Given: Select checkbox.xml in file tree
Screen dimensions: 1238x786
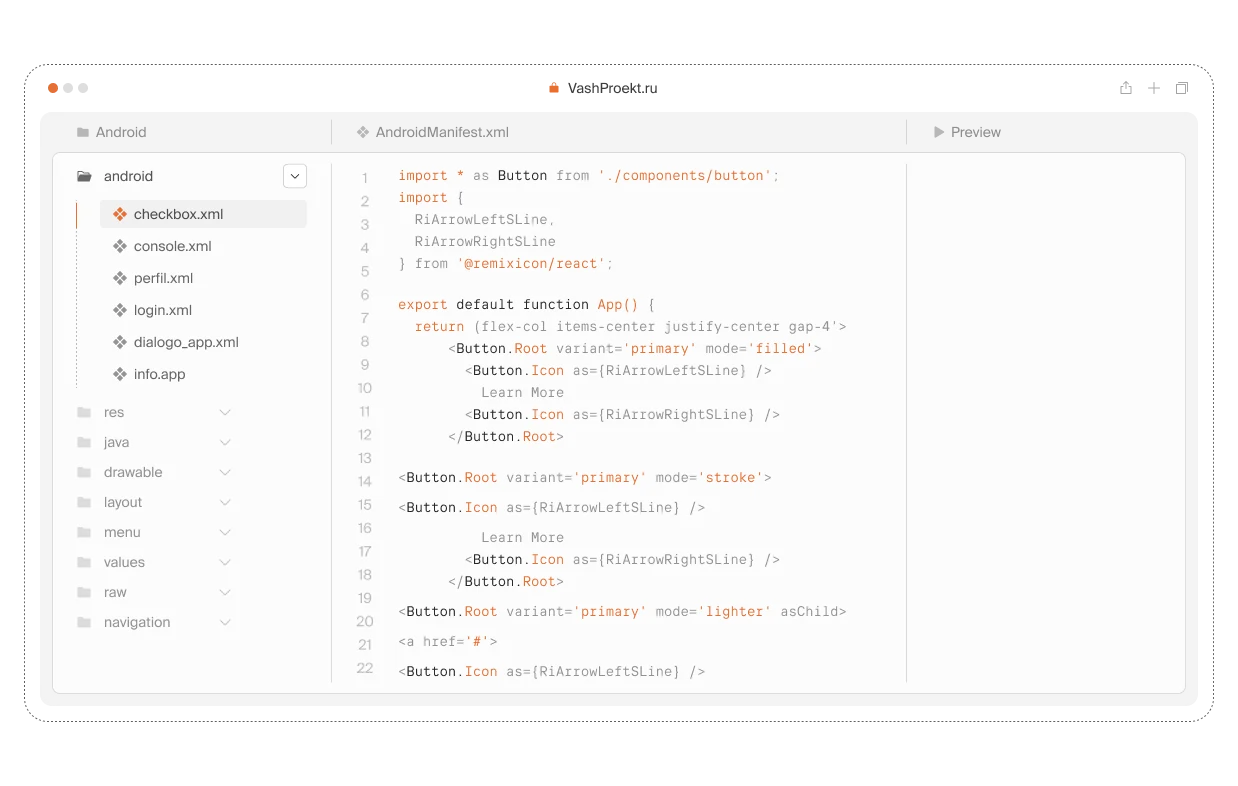Looking at the screenshot, I should 203,214.
